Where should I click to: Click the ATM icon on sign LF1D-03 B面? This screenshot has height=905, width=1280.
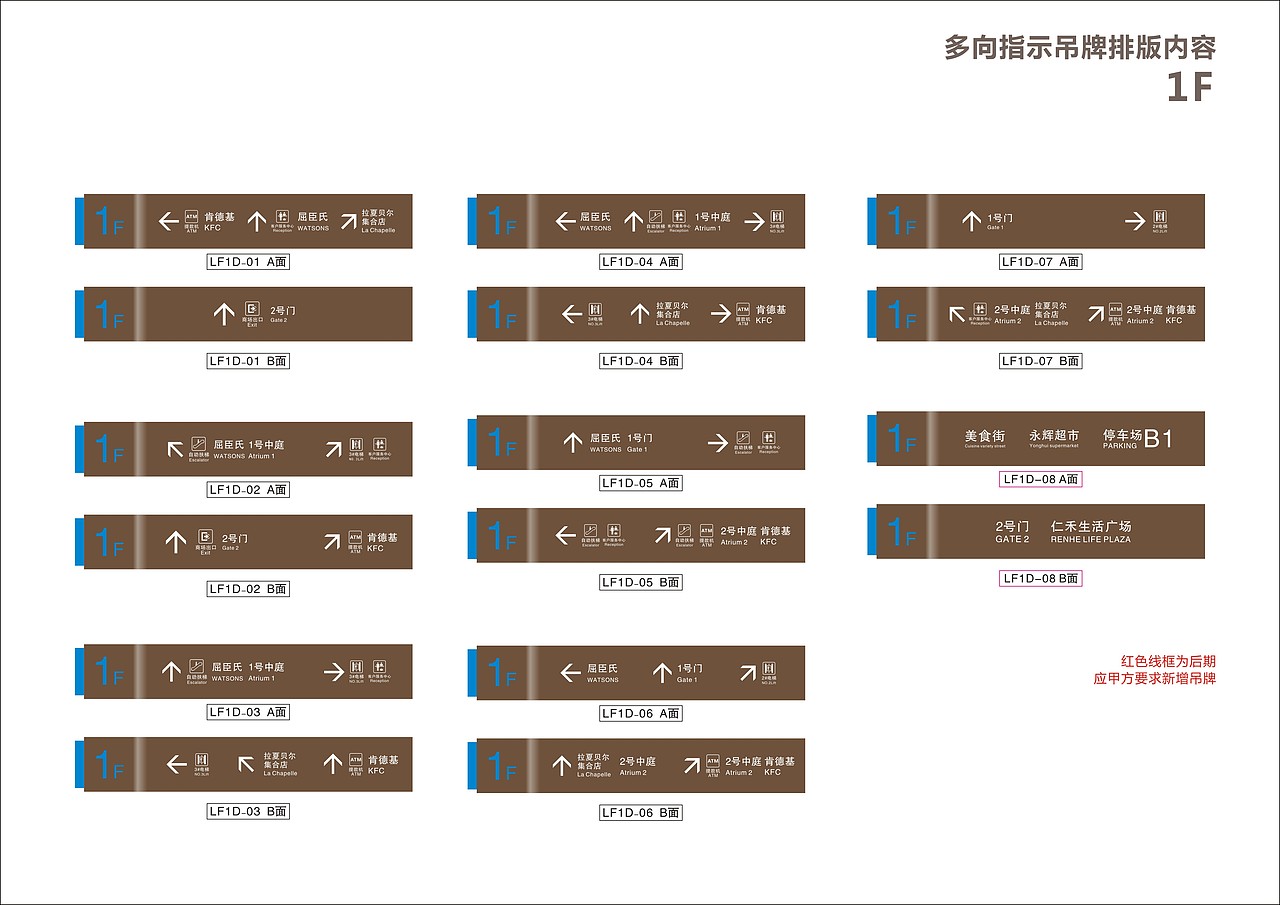coord(355,761)
